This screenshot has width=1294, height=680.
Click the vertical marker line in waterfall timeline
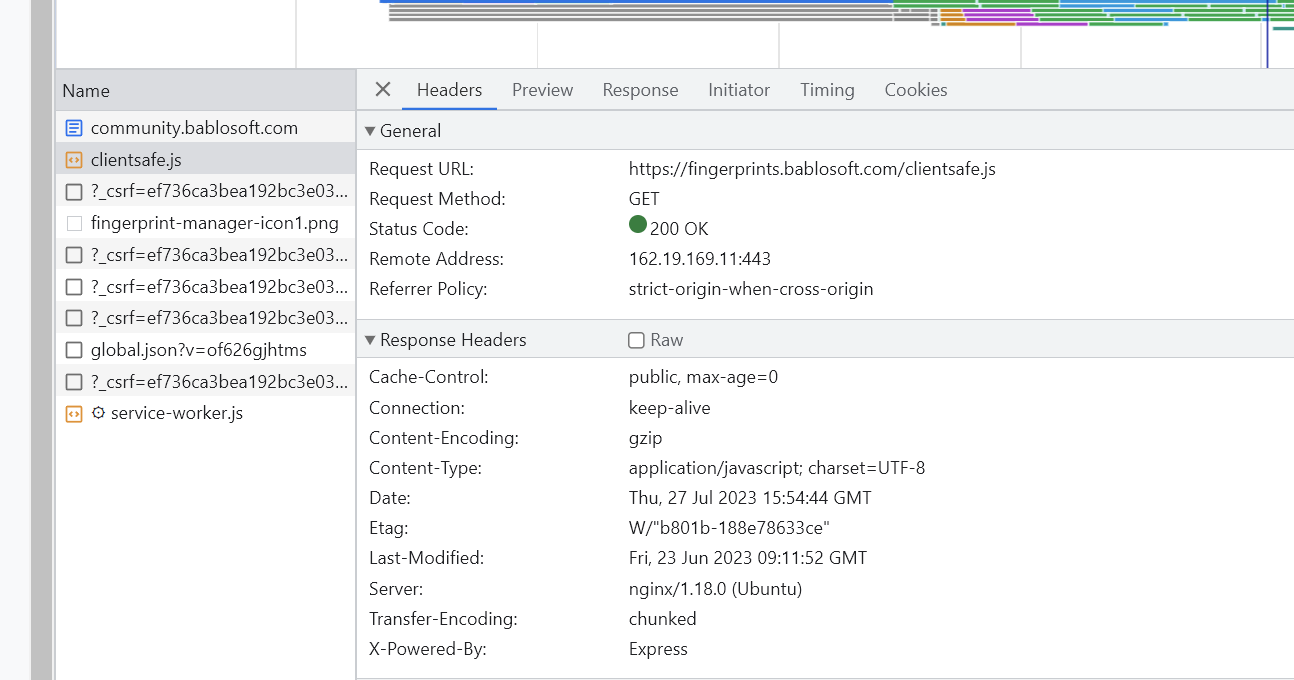[x=1267, y=40]
